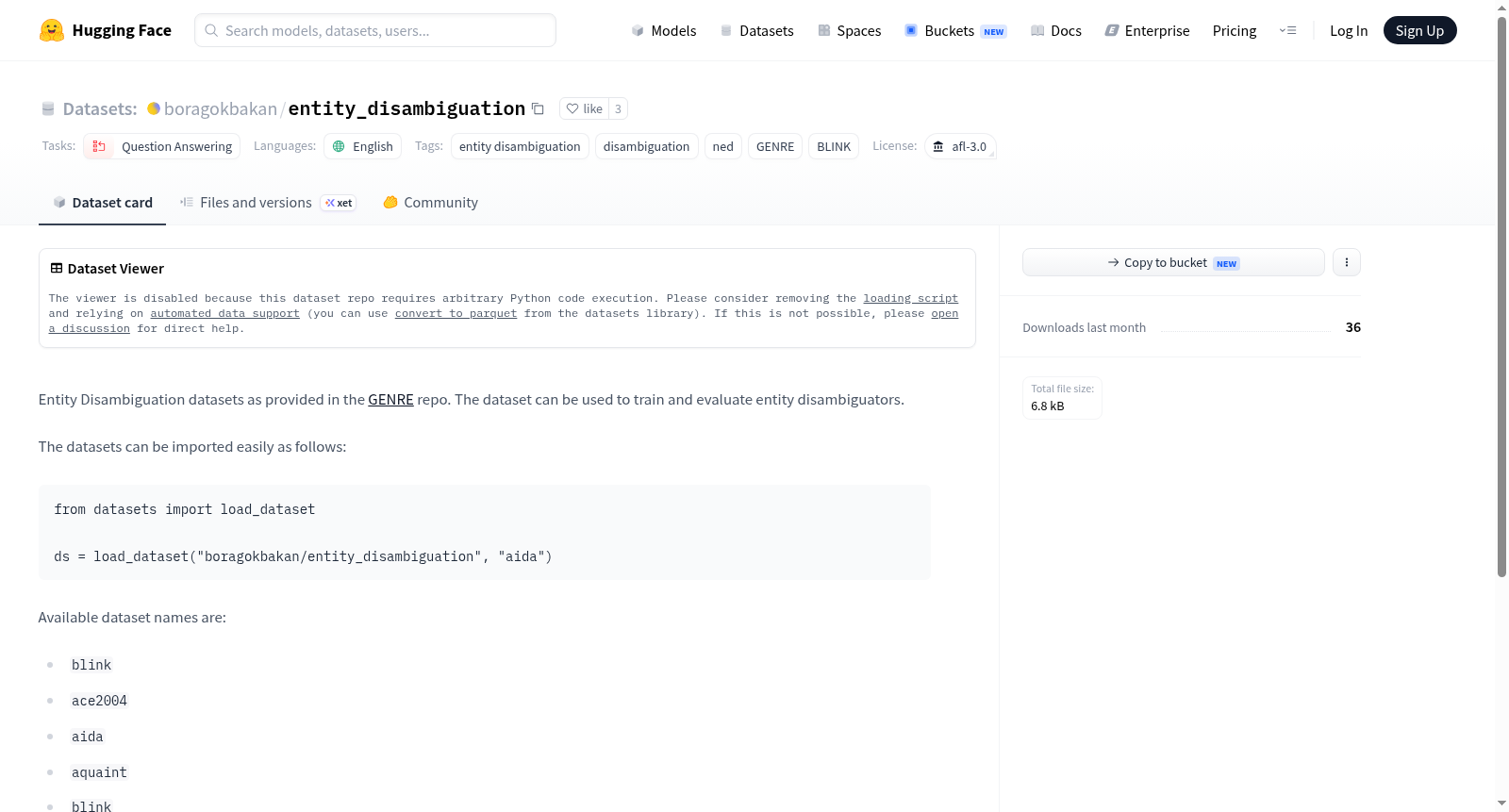The height and width of the screenshot is (812, 1509).
Task: Click the English language globe icon
Action: (x=339, y=146)
